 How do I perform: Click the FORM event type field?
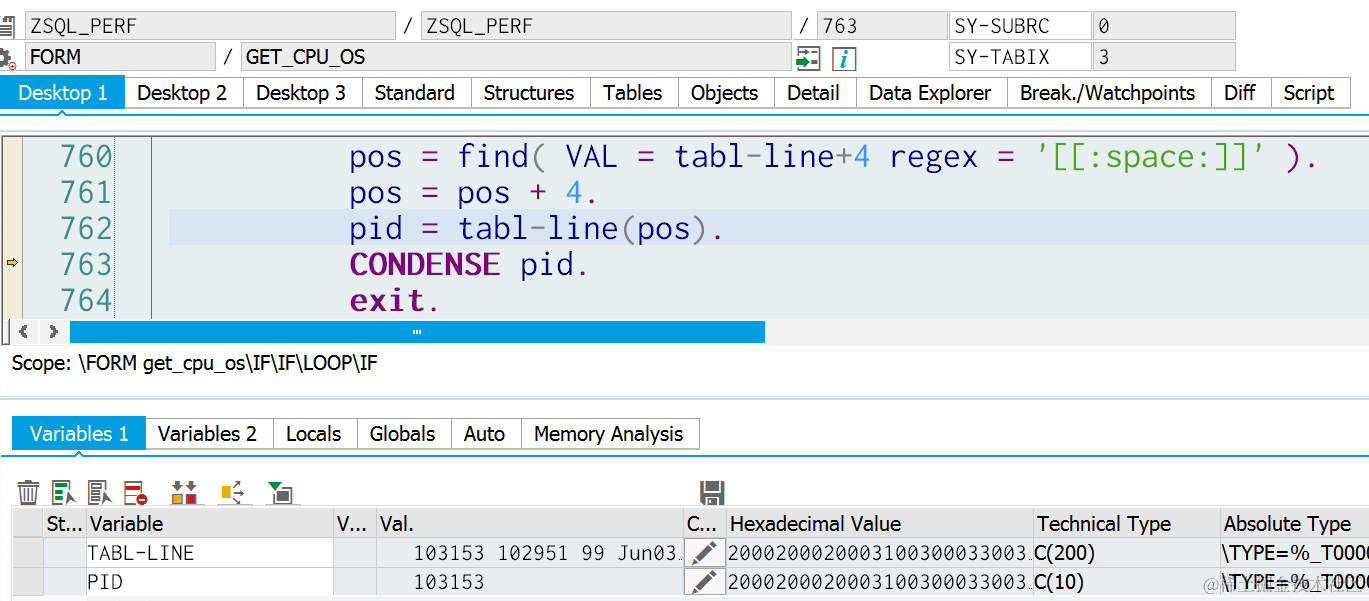coord(120,58)
